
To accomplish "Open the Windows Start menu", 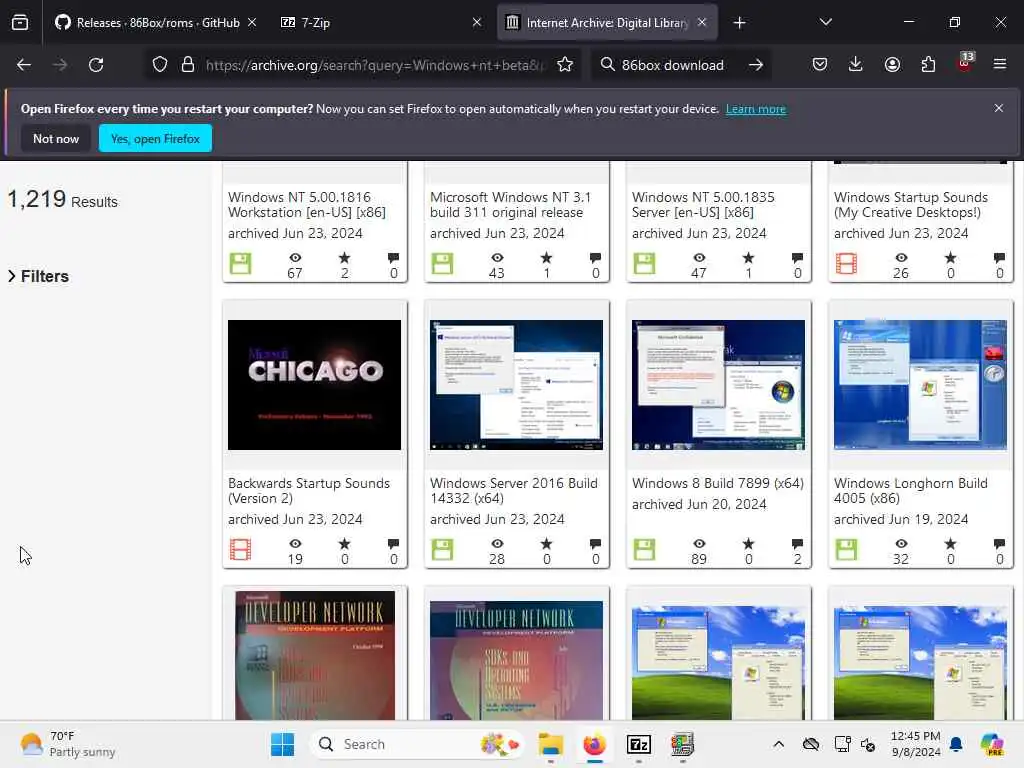I will click(283, 744).
